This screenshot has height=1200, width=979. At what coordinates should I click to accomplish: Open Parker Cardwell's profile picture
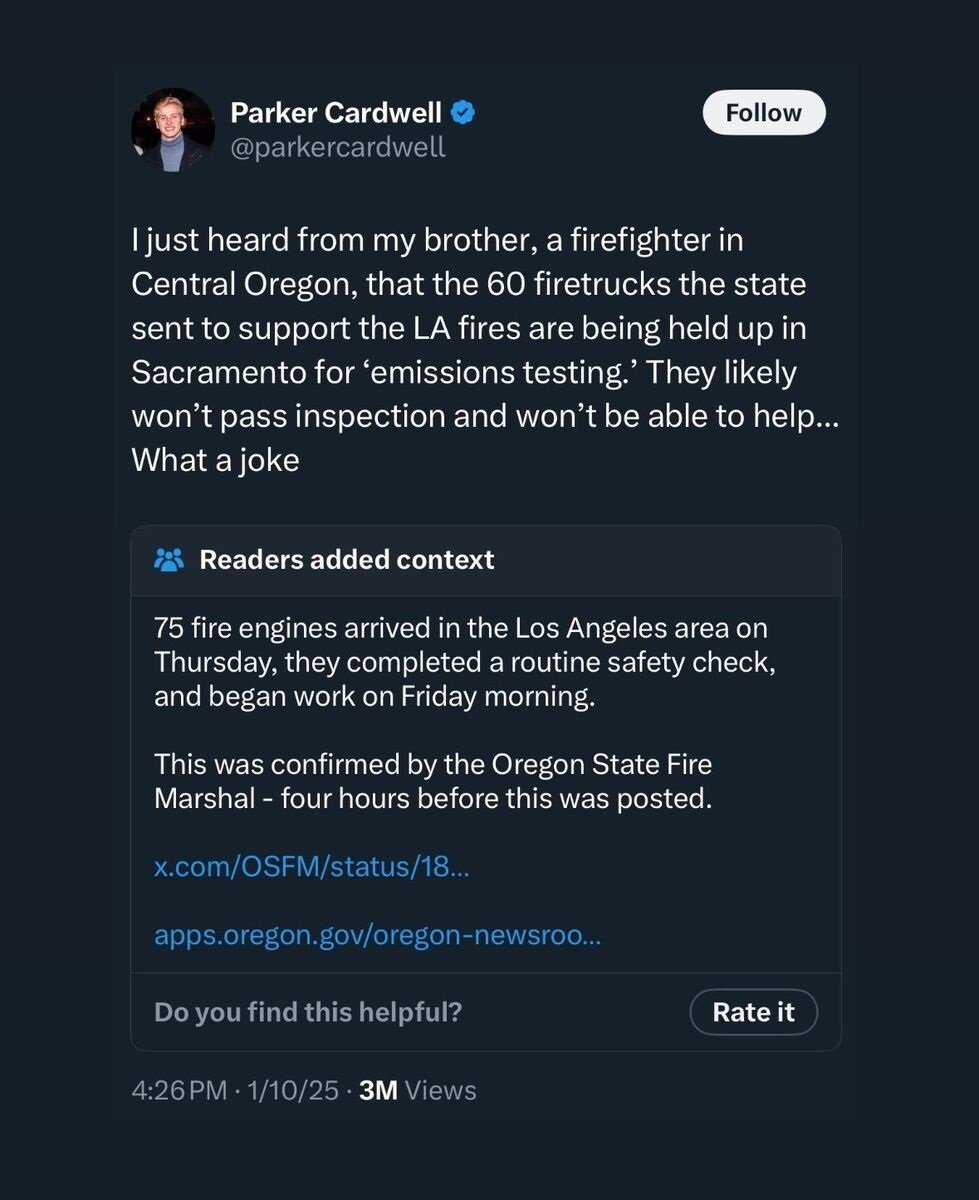[x=172, y=130]
